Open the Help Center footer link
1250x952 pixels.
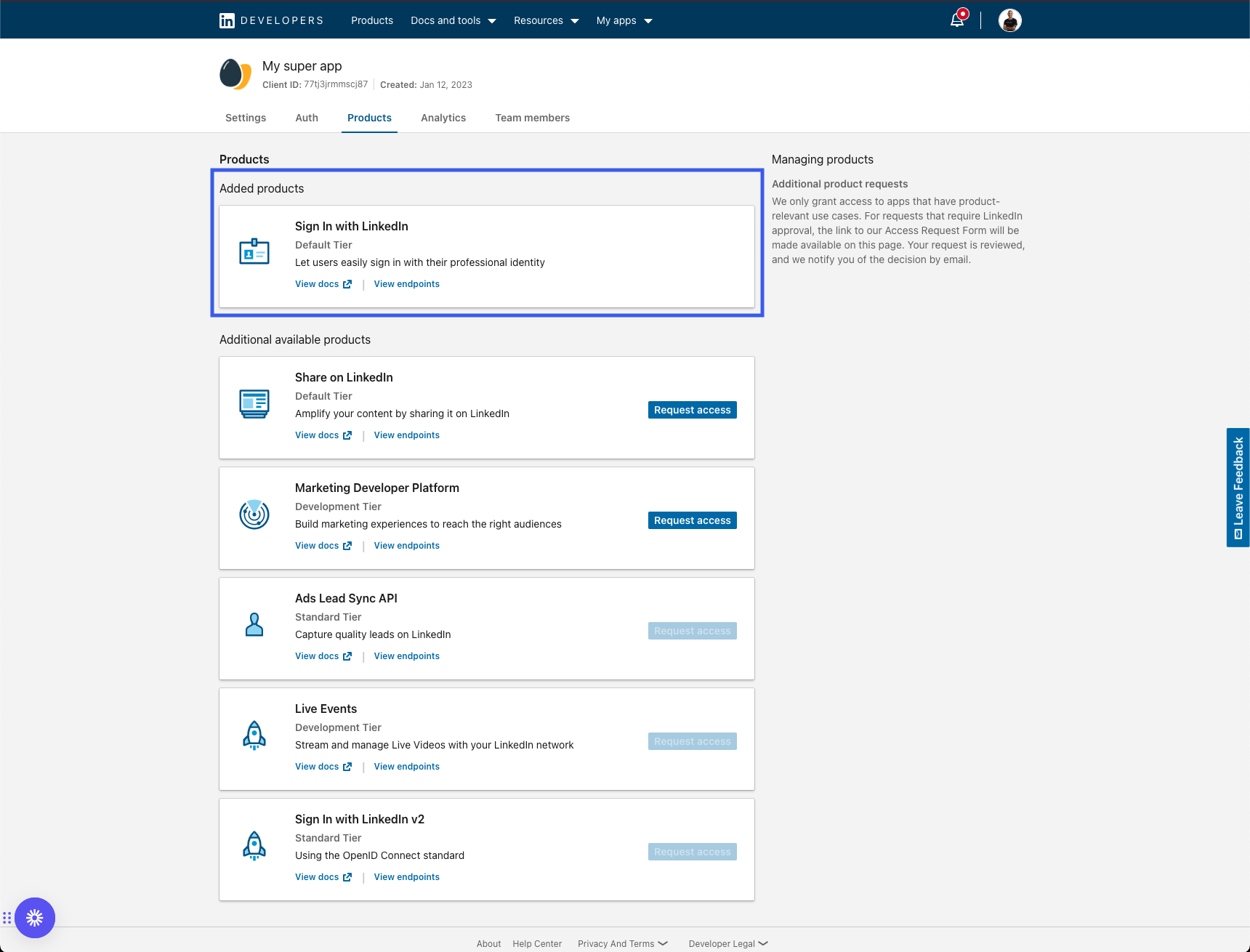click(x=537, y=944)
